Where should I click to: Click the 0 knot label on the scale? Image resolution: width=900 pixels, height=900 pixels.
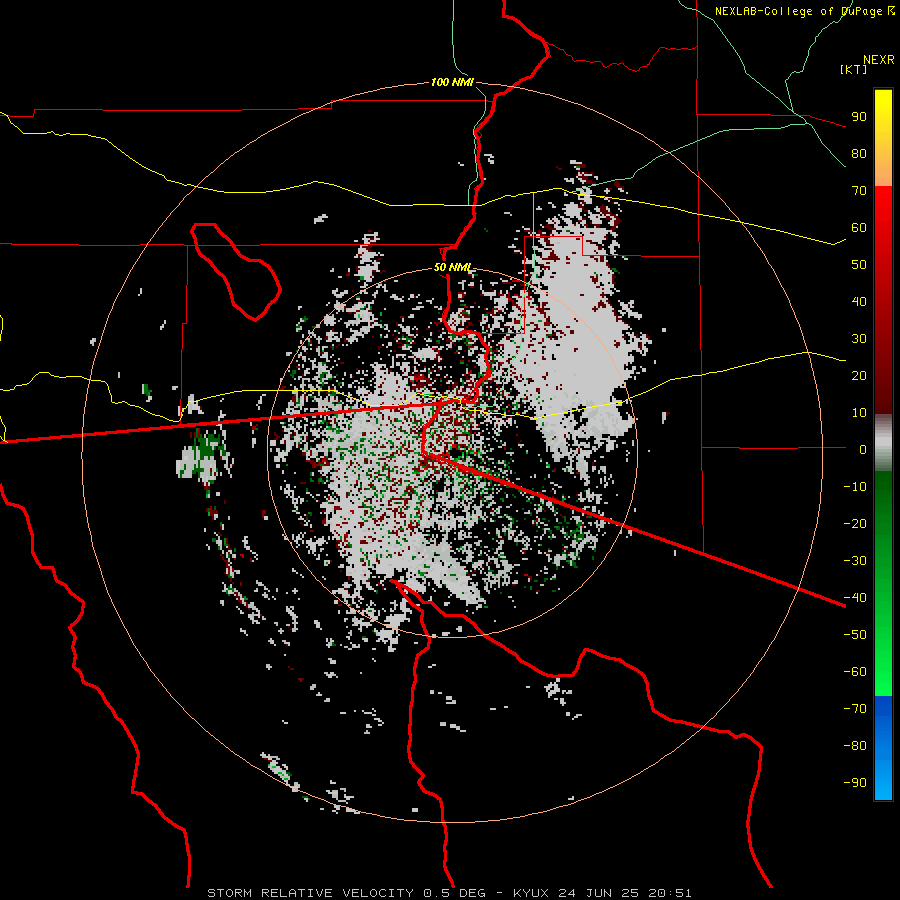click(x=863, y=449)
